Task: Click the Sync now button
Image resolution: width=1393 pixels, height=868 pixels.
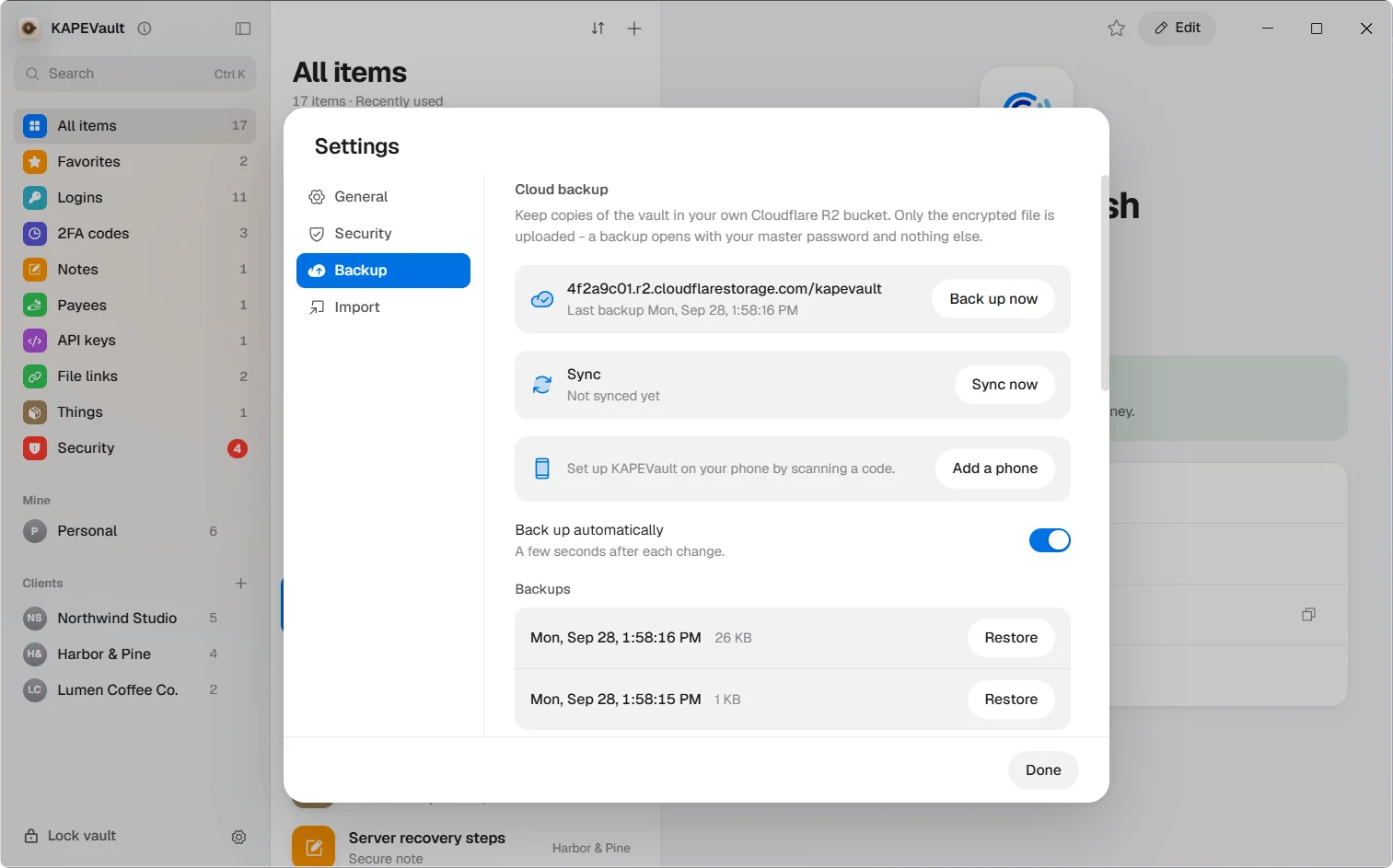Action: 1004,385
